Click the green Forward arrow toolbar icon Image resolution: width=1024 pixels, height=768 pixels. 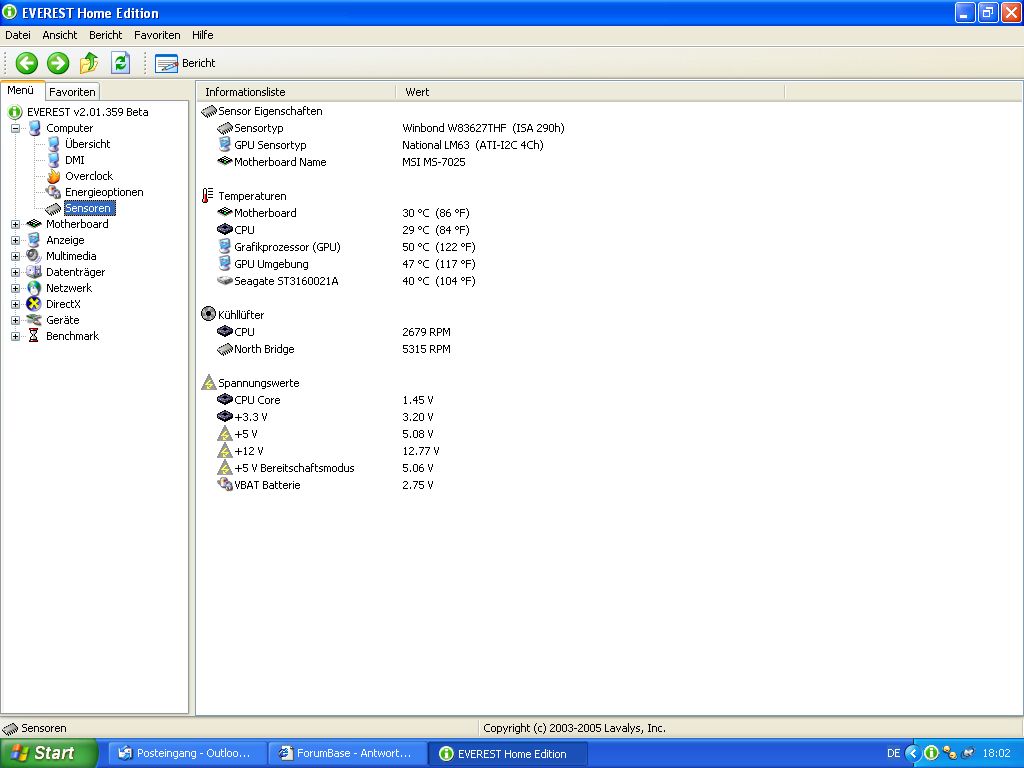(58, 63)
